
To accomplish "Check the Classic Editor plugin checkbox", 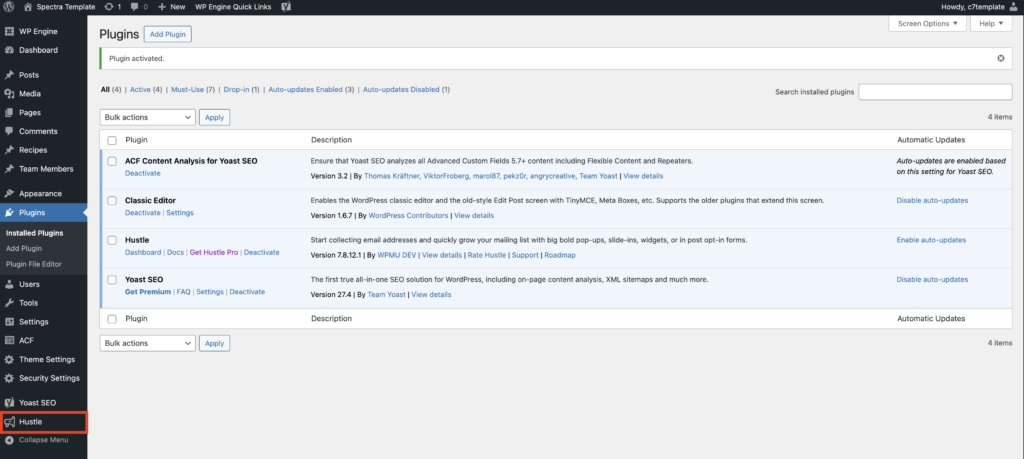I will pyautogui.click(x=112, y=201).
